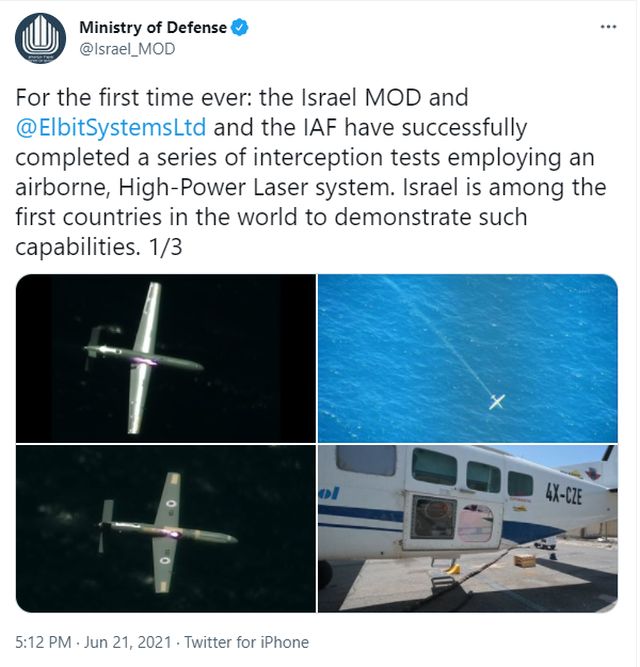Open top-left drone laser interception photo
The image size is (640, 667).
[165, 357]
